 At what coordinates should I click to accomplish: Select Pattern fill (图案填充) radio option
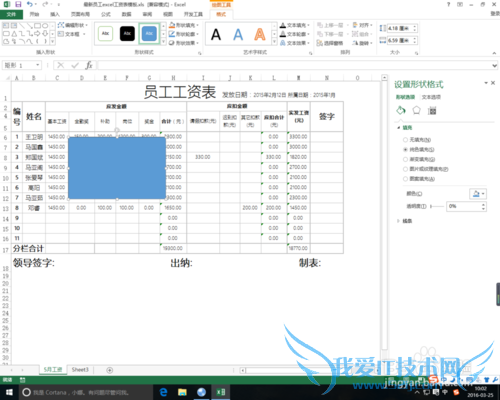click(x=405, y=179)
